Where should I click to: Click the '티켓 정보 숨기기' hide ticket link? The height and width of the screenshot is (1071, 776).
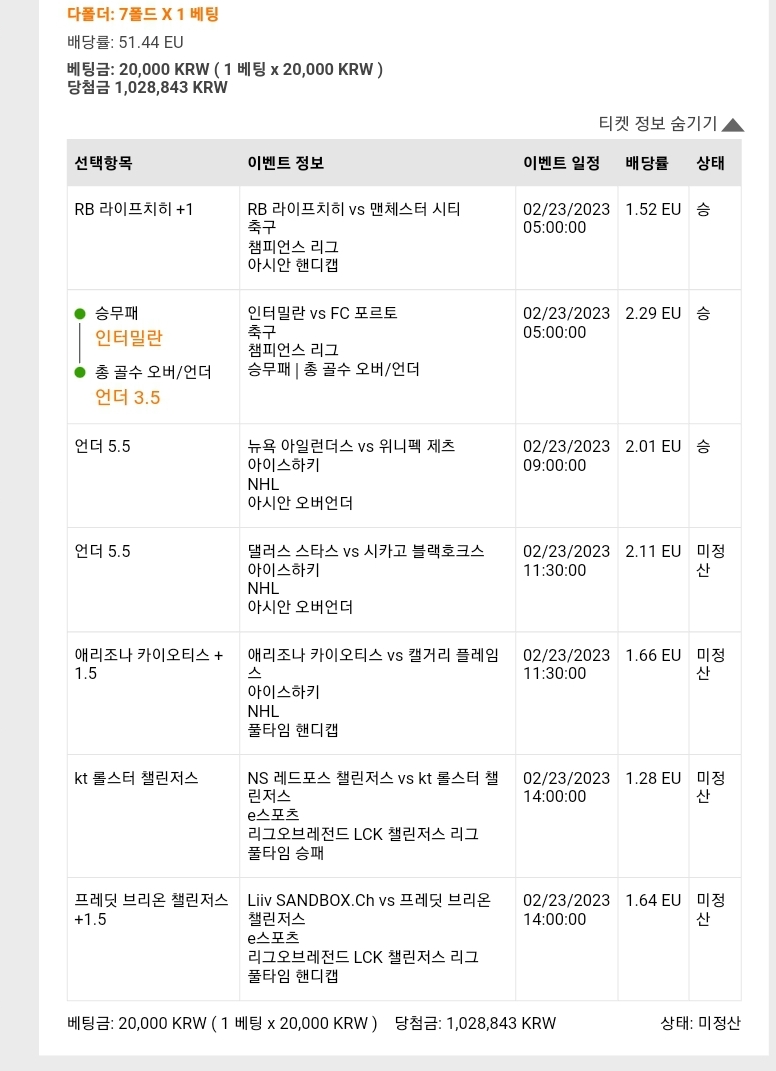[x=657, y=124]
